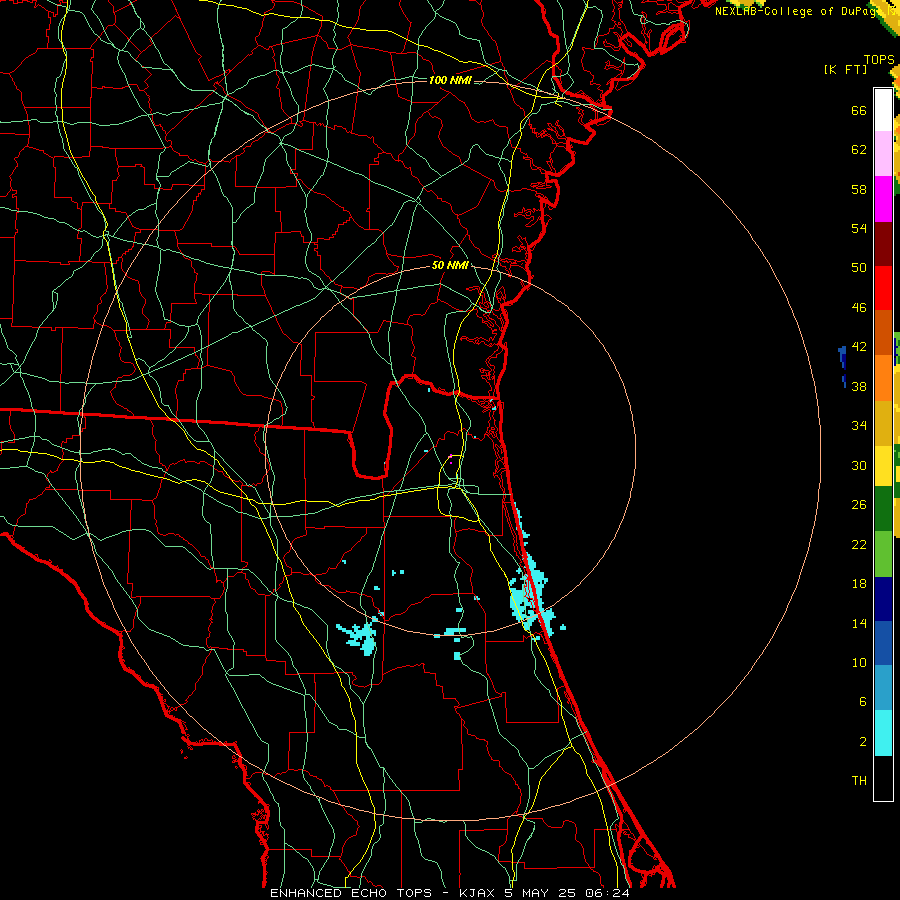Click the legend value "2"
The width and height of the screenshot is (900, 900).
862,742
